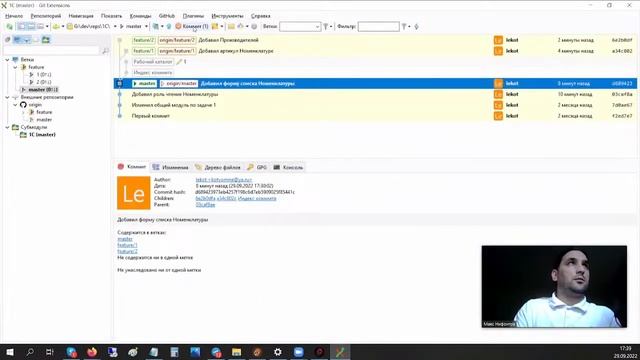Open the Показать menu
The image size is (640, 360).
click(x=111, y=16)
